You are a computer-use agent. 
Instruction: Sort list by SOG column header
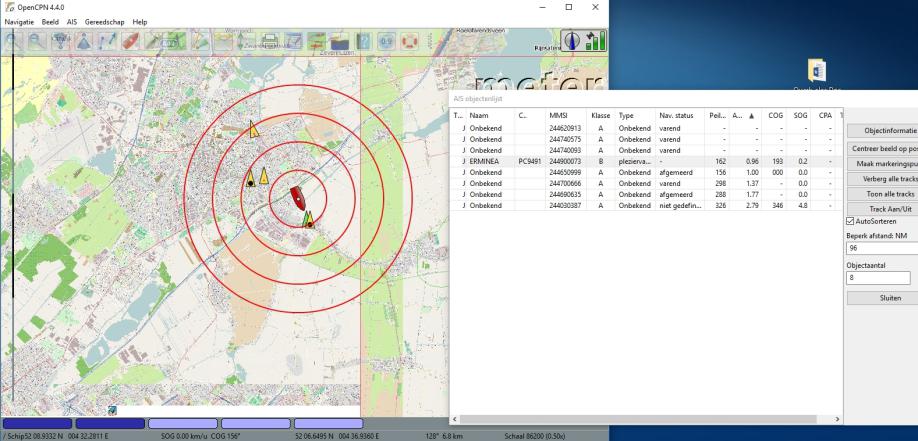click(x=800, y=115)
